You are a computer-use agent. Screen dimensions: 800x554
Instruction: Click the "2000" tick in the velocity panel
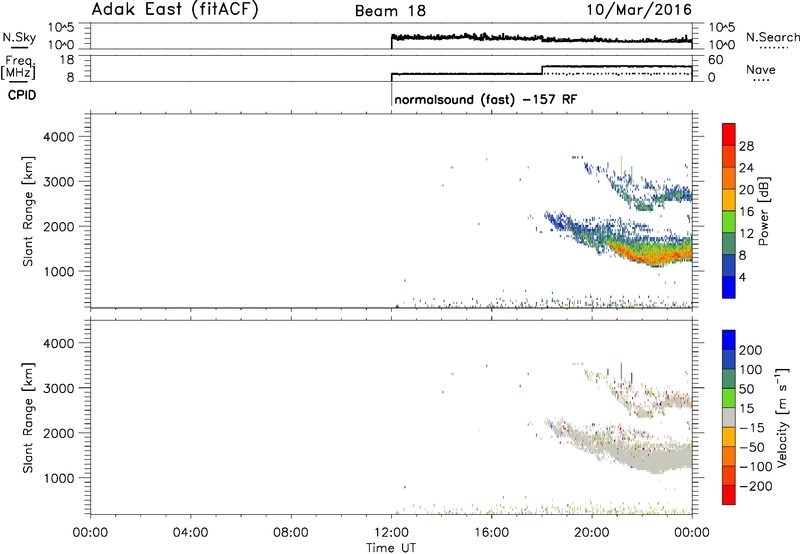point(59,433)
